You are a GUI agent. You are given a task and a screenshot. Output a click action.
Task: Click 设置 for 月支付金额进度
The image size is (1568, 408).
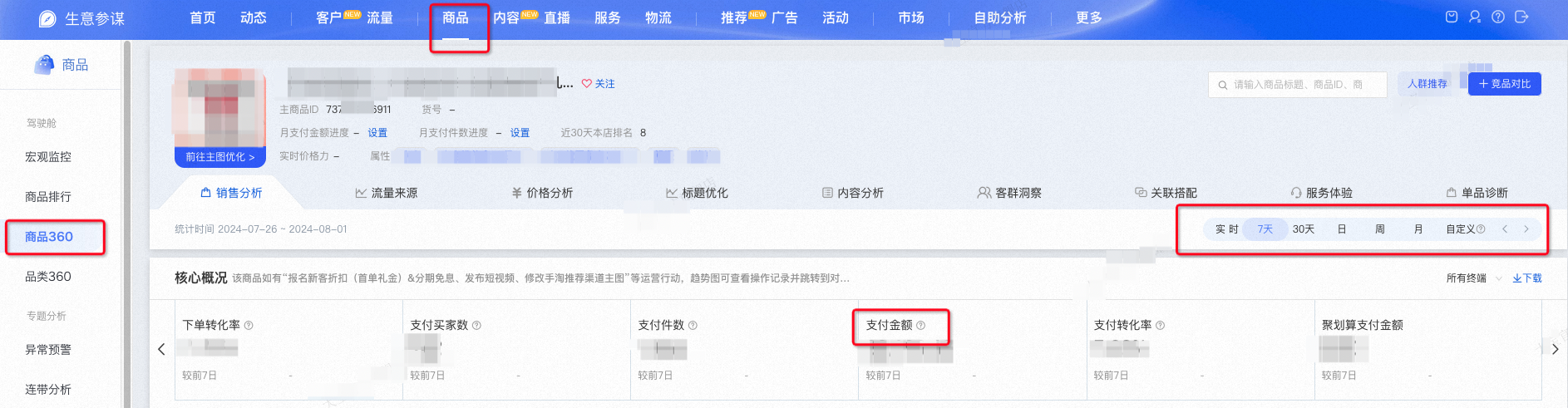click(377, 133)
